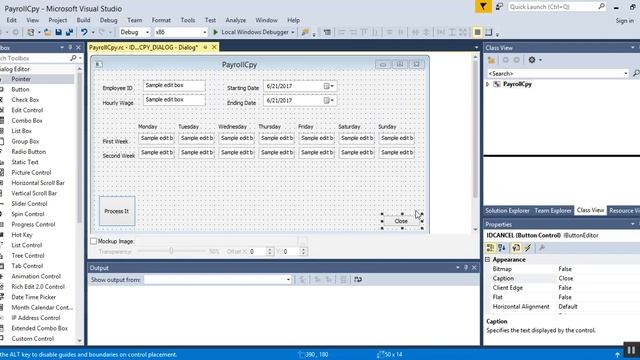Screen dimensions: 640x360
Task: Click the property pages wrench icon
Action: click(x=542, y=248)
